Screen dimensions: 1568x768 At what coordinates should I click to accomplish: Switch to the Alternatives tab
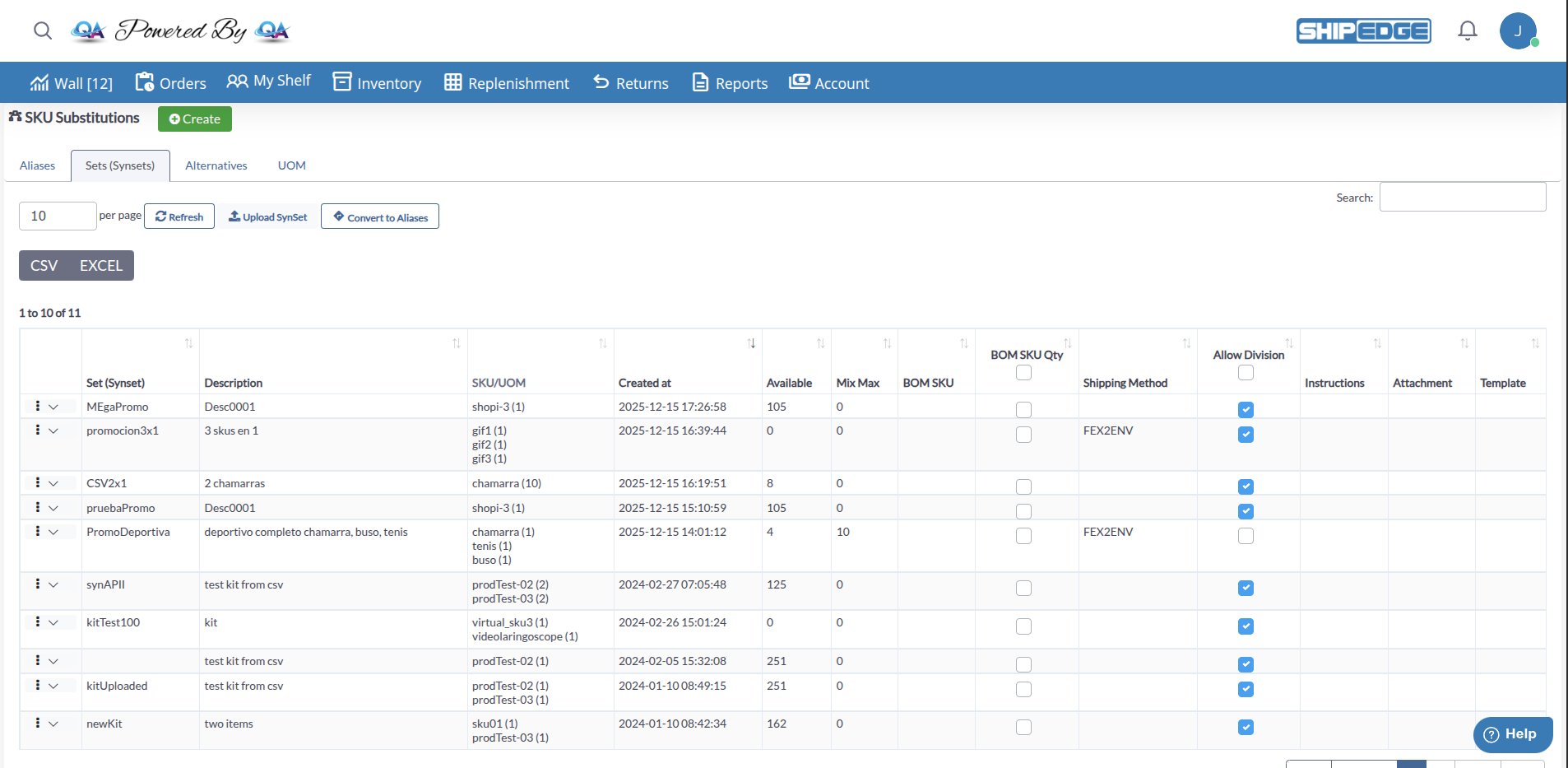tap(216, 165)
